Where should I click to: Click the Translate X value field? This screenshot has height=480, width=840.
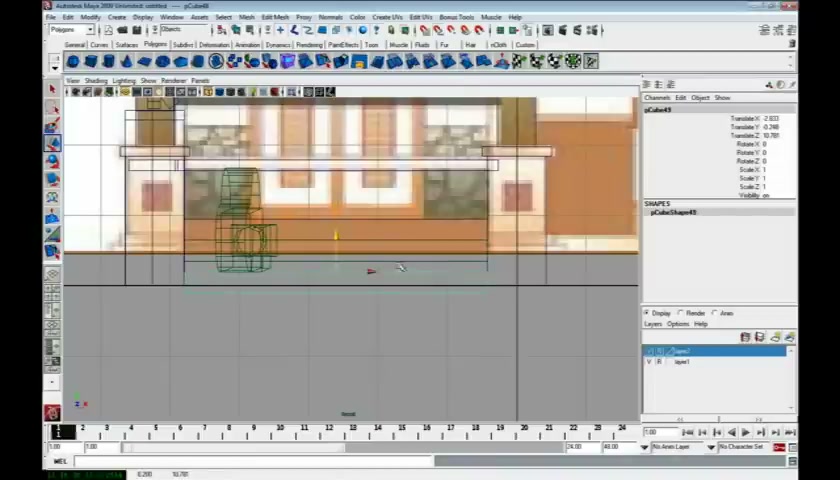point(778,118)
